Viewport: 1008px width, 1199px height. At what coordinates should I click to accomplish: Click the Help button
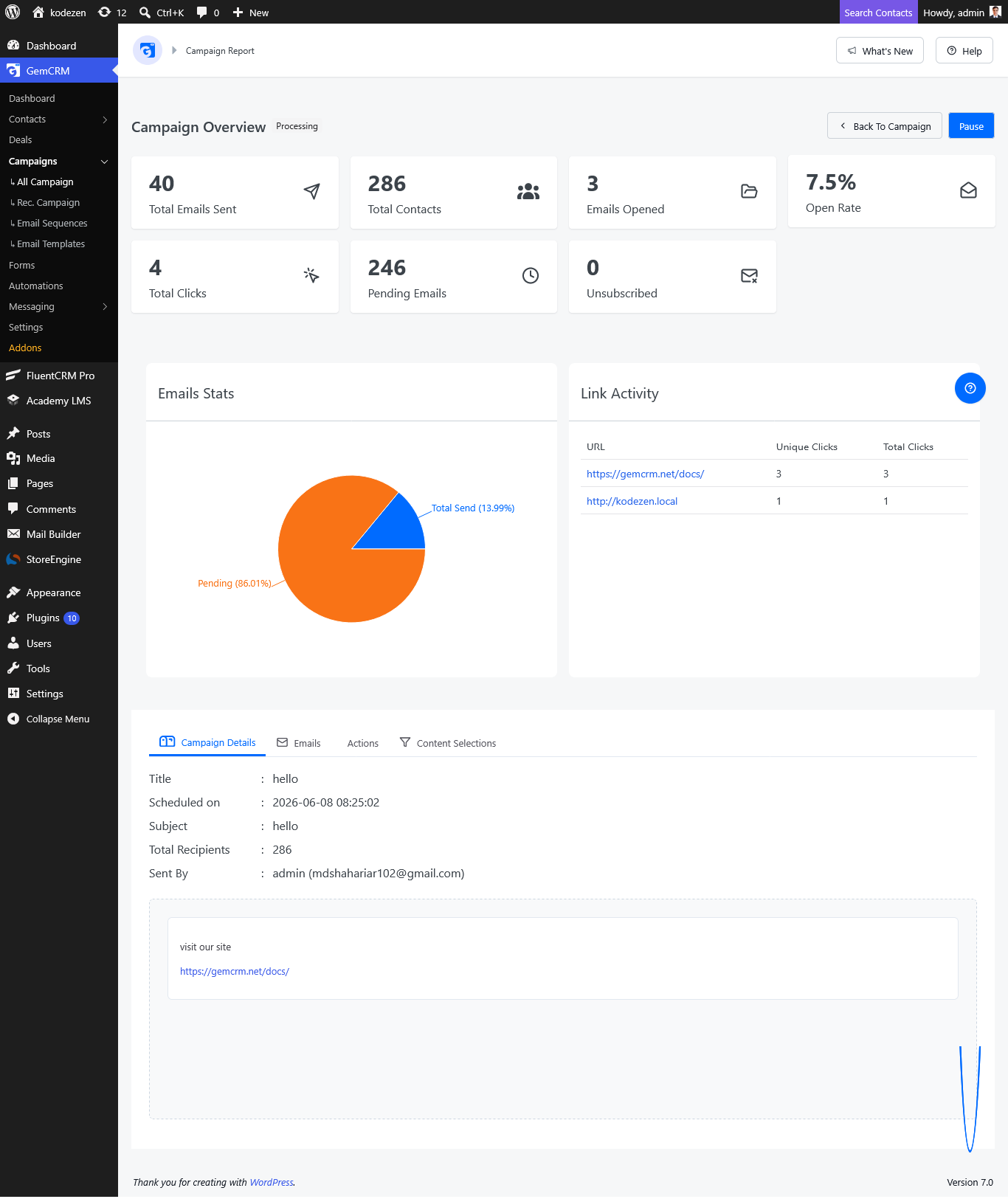(x=964, y=51)
